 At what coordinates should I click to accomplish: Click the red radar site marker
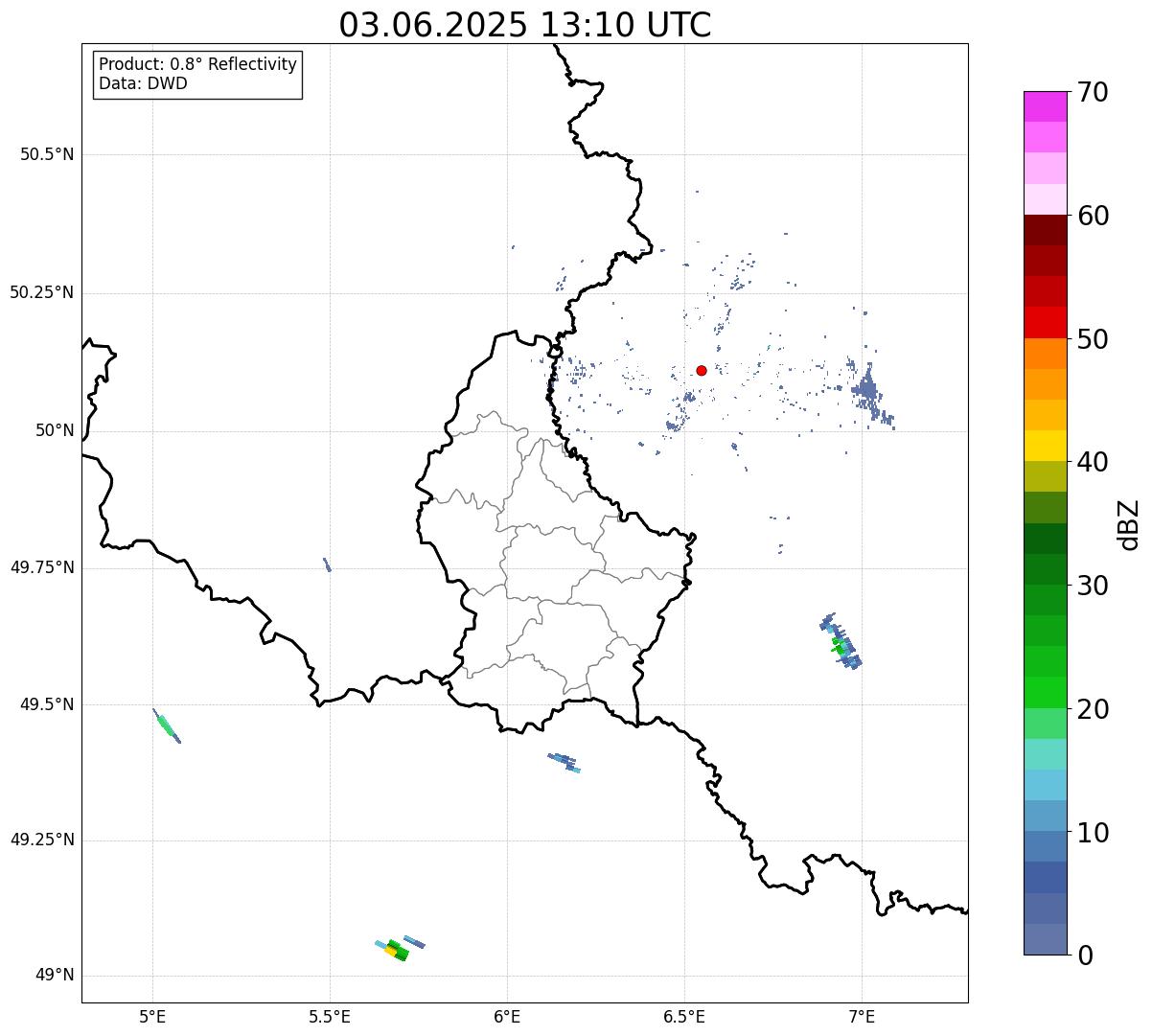(x=702, y=370)
